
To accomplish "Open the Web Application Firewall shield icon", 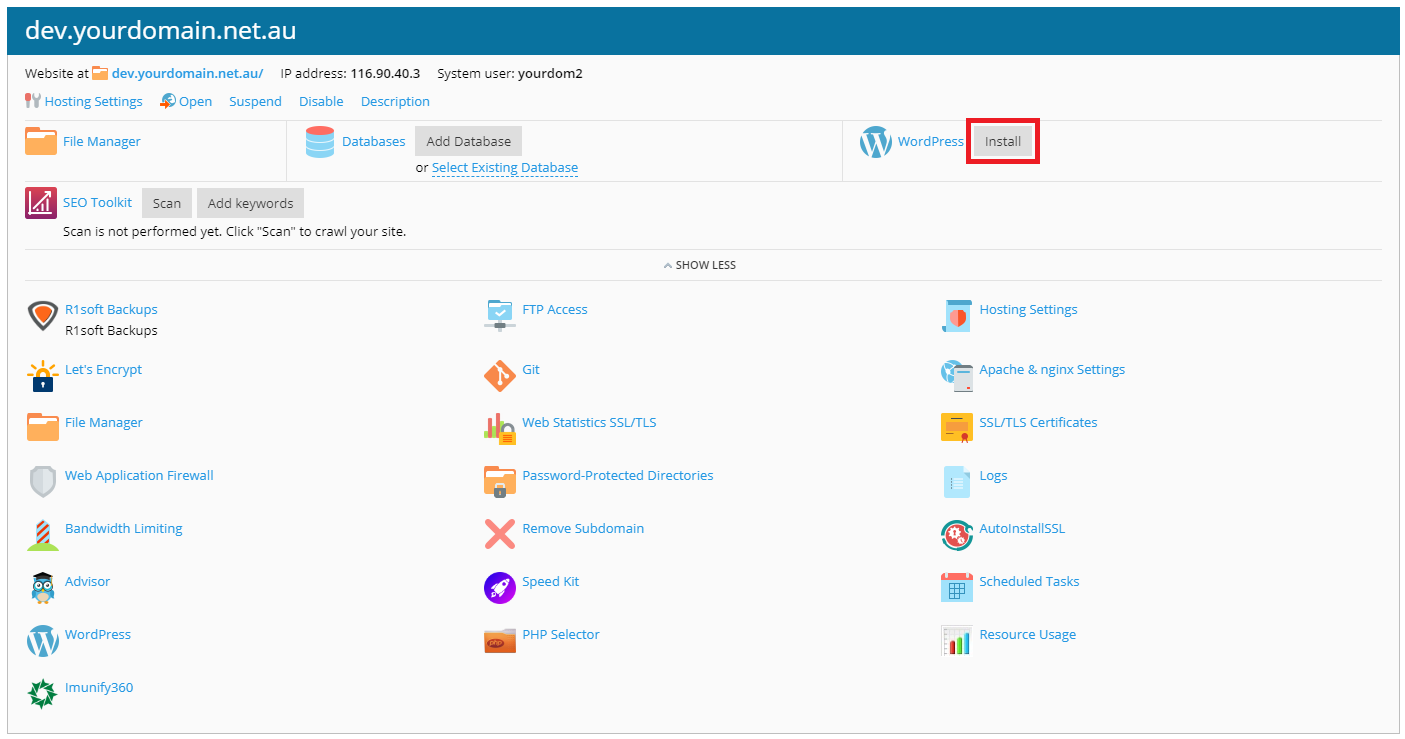I will [42, 482].
